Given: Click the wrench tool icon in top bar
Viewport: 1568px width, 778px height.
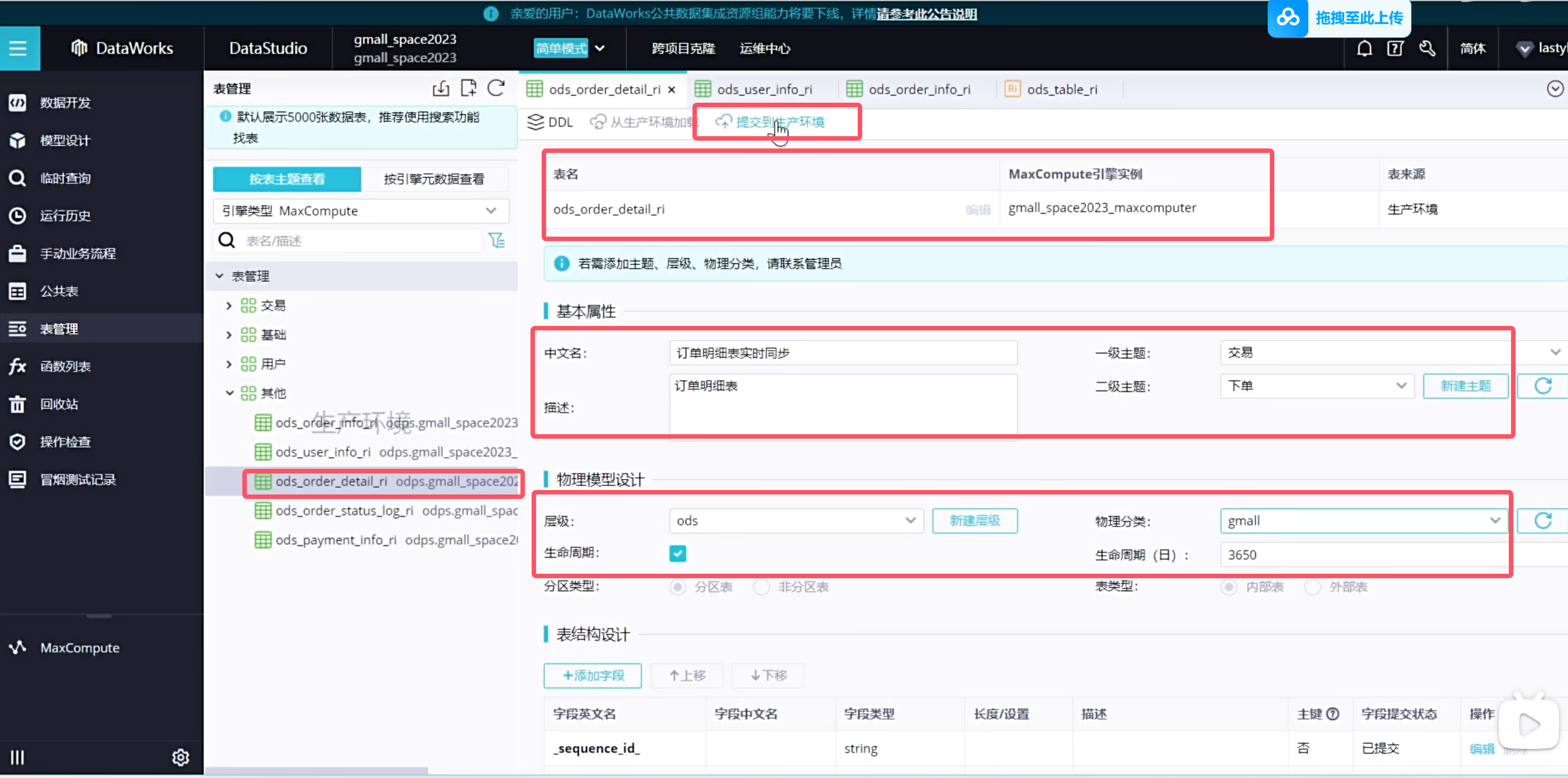Looking at the screenshot, I should (x=1427, y=48).
